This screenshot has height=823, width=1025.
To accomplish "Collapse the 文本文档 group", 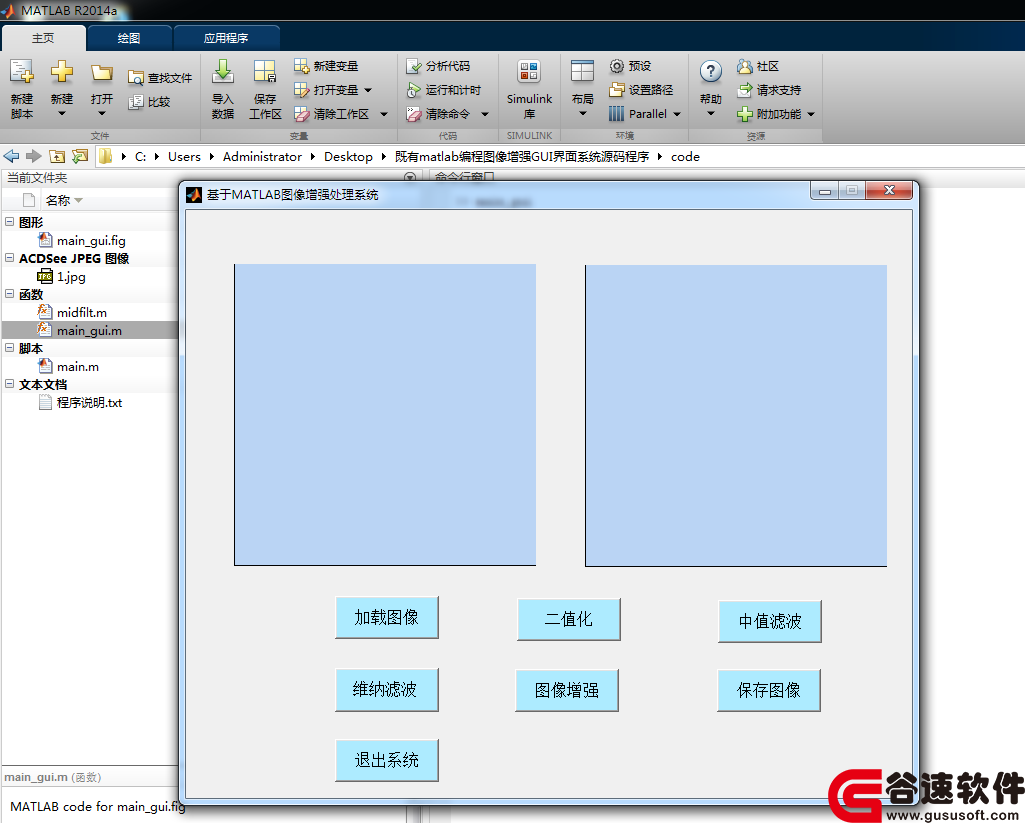I will [x=9, y=384].
